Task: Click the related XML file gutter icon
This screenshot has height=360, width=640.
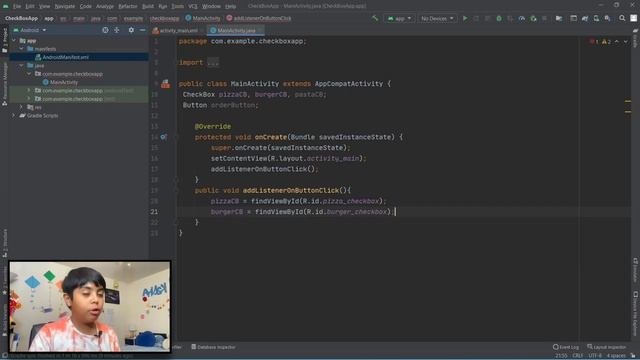Action: pos(165,84)
